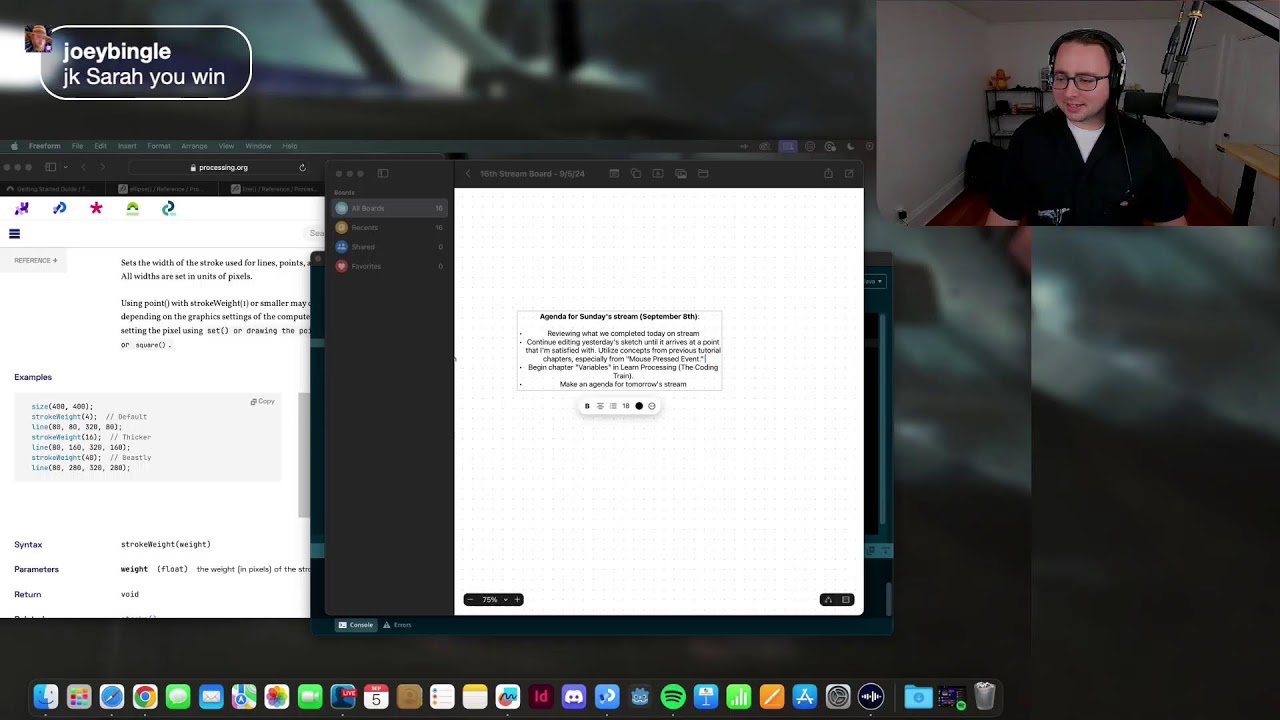This screenshot has height=720, width=1280.
Task: Select All Boards in Freeform sidebar
Action: tap(390, 208)
